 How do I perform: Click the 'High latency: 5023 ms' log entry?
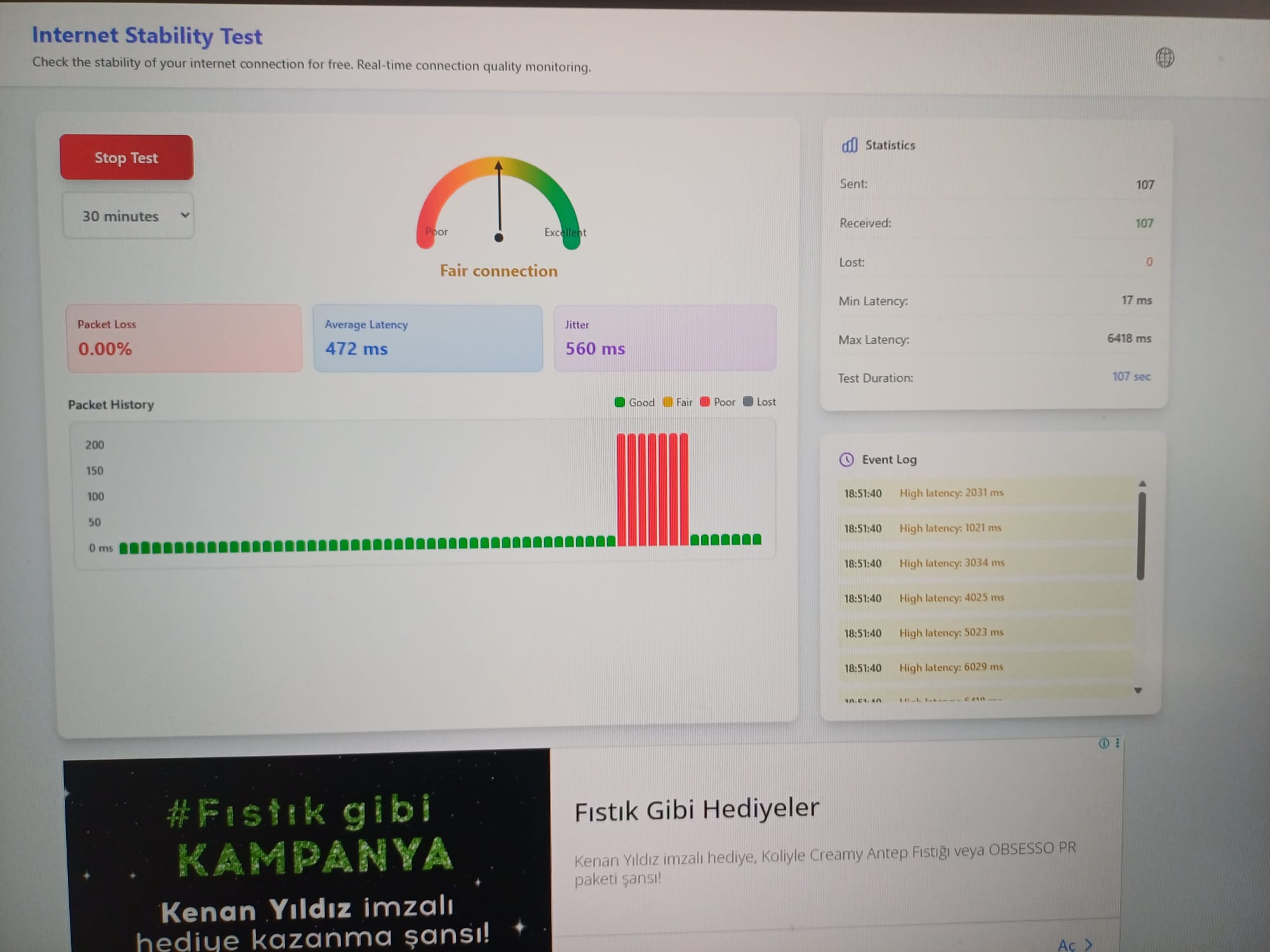point(985,633)
